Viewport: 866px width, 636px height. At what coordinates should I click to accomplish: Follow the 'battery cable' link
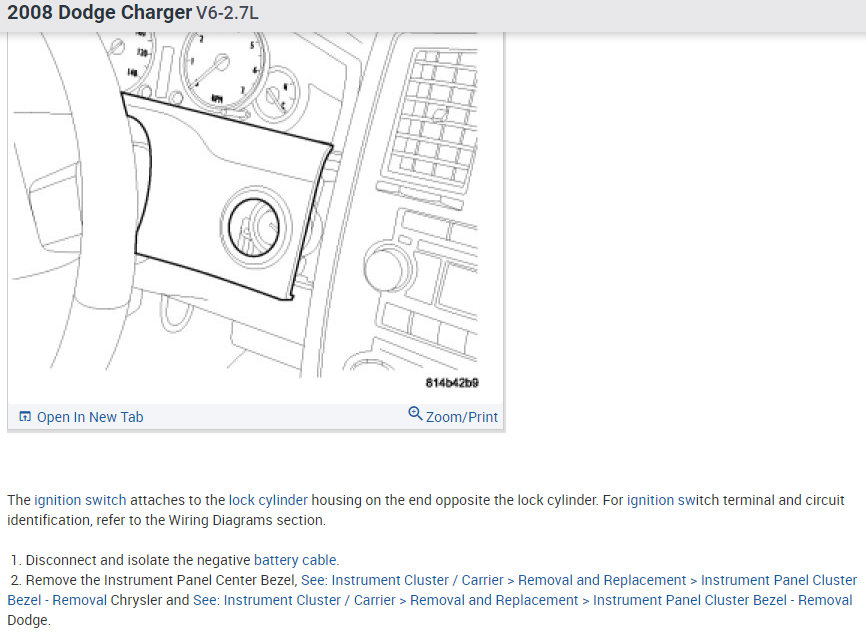(x=295, y=560)
